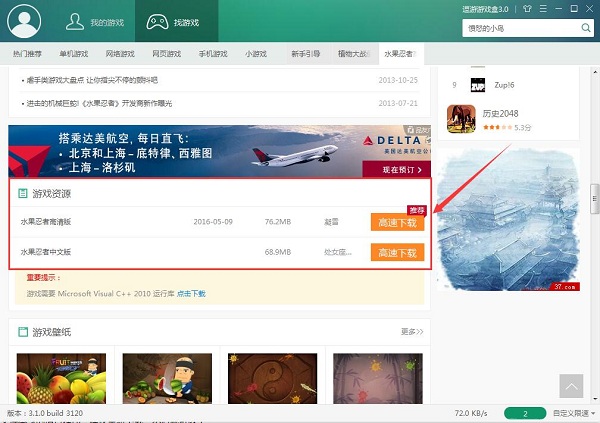This screenshot has width=600, height=423.
Task: Open the 新手引导 tab
Action: [x=305, y=53]
